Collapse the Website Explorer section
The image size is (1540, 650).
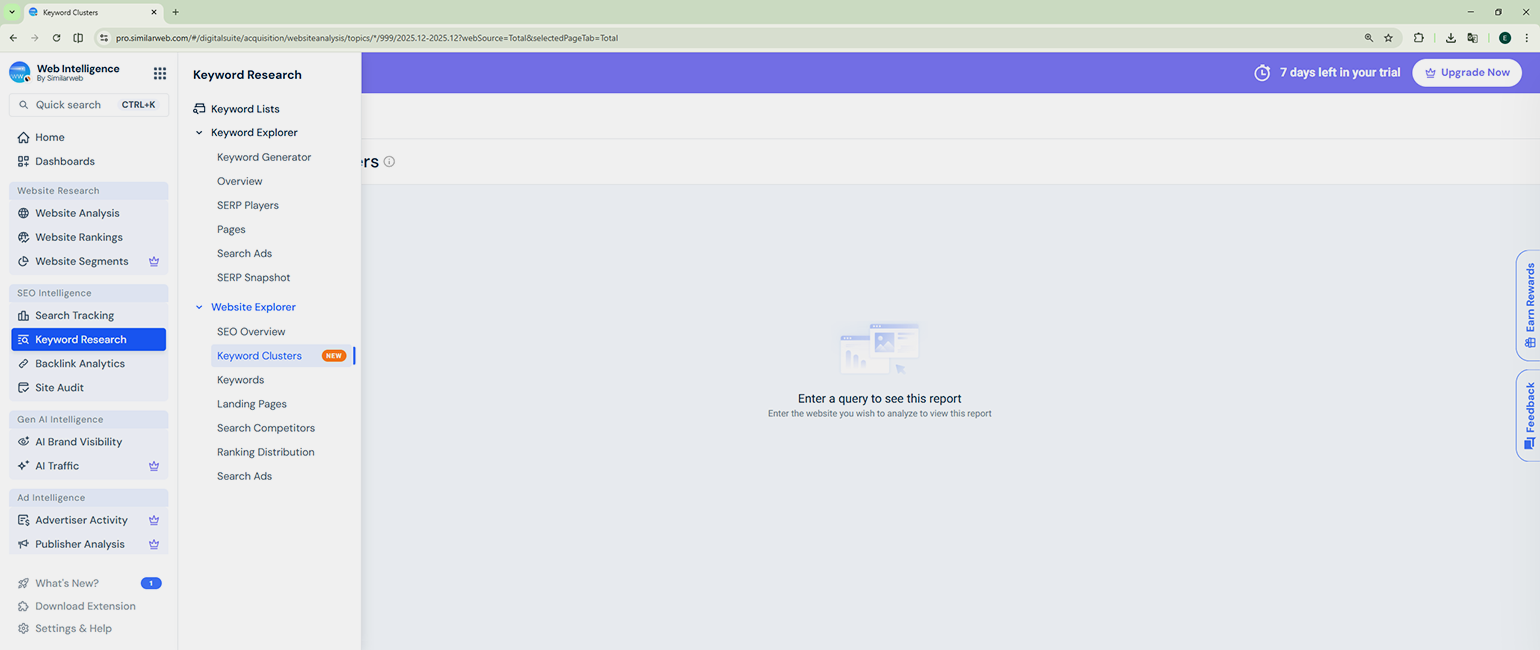[199, 308]
